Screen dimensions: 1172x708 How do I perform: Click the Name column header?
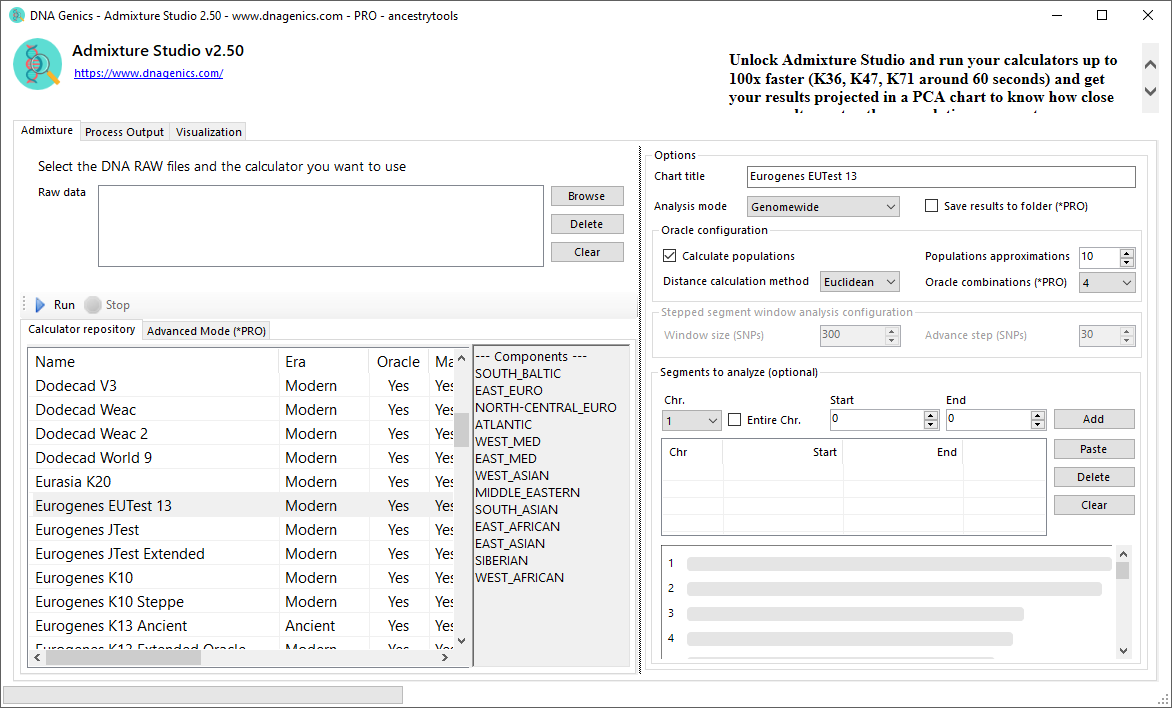153,361
